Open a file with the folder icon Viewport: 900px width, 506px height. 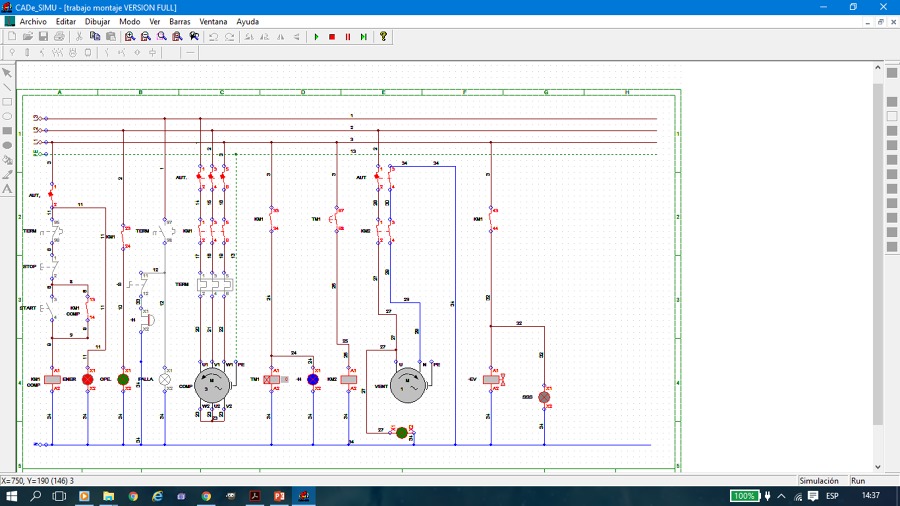(x=28, y=37)
